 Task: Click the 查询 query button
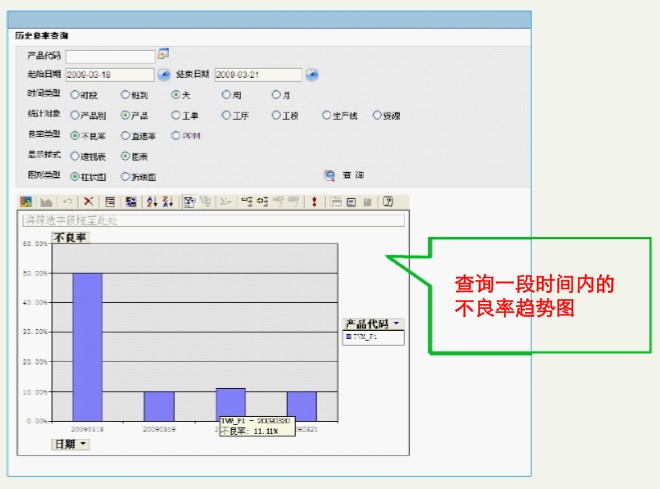pos(353,175)
